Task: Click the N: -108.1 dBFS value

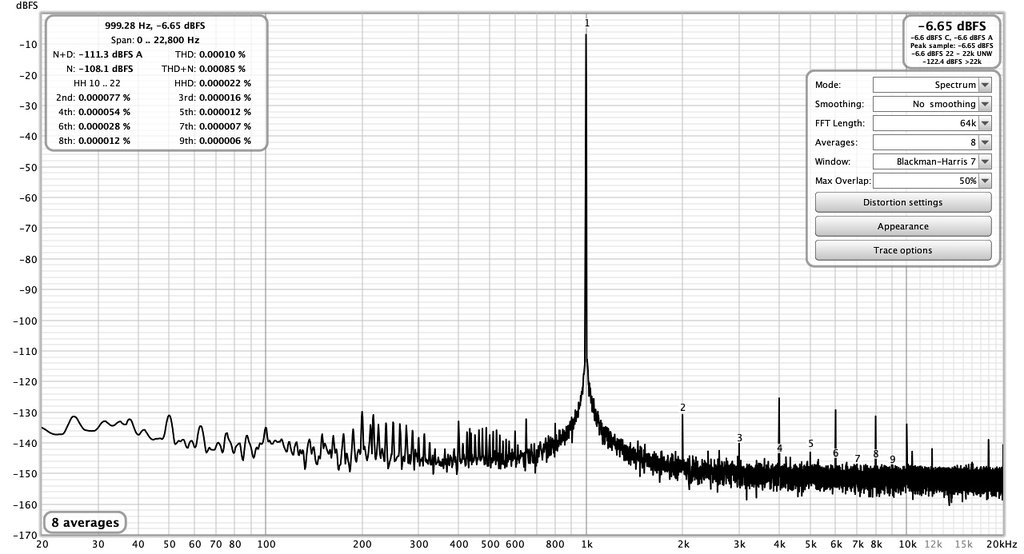Action: point(99,69)
